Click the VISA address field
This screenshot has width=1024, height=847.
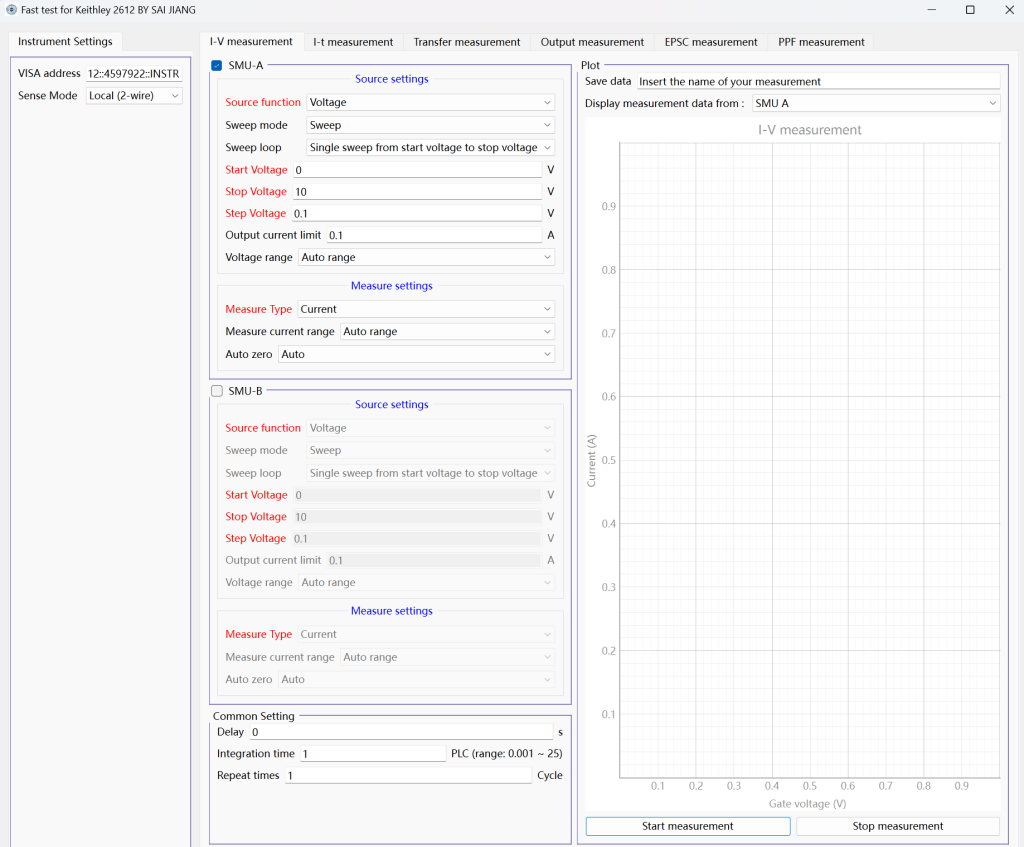134,73
